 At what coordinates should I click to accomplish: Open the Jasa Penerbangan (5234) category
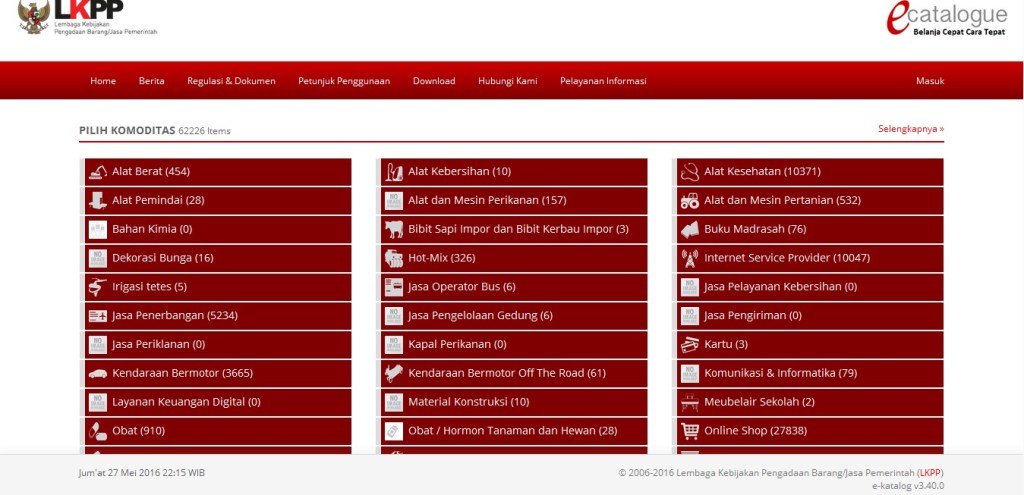174,316
